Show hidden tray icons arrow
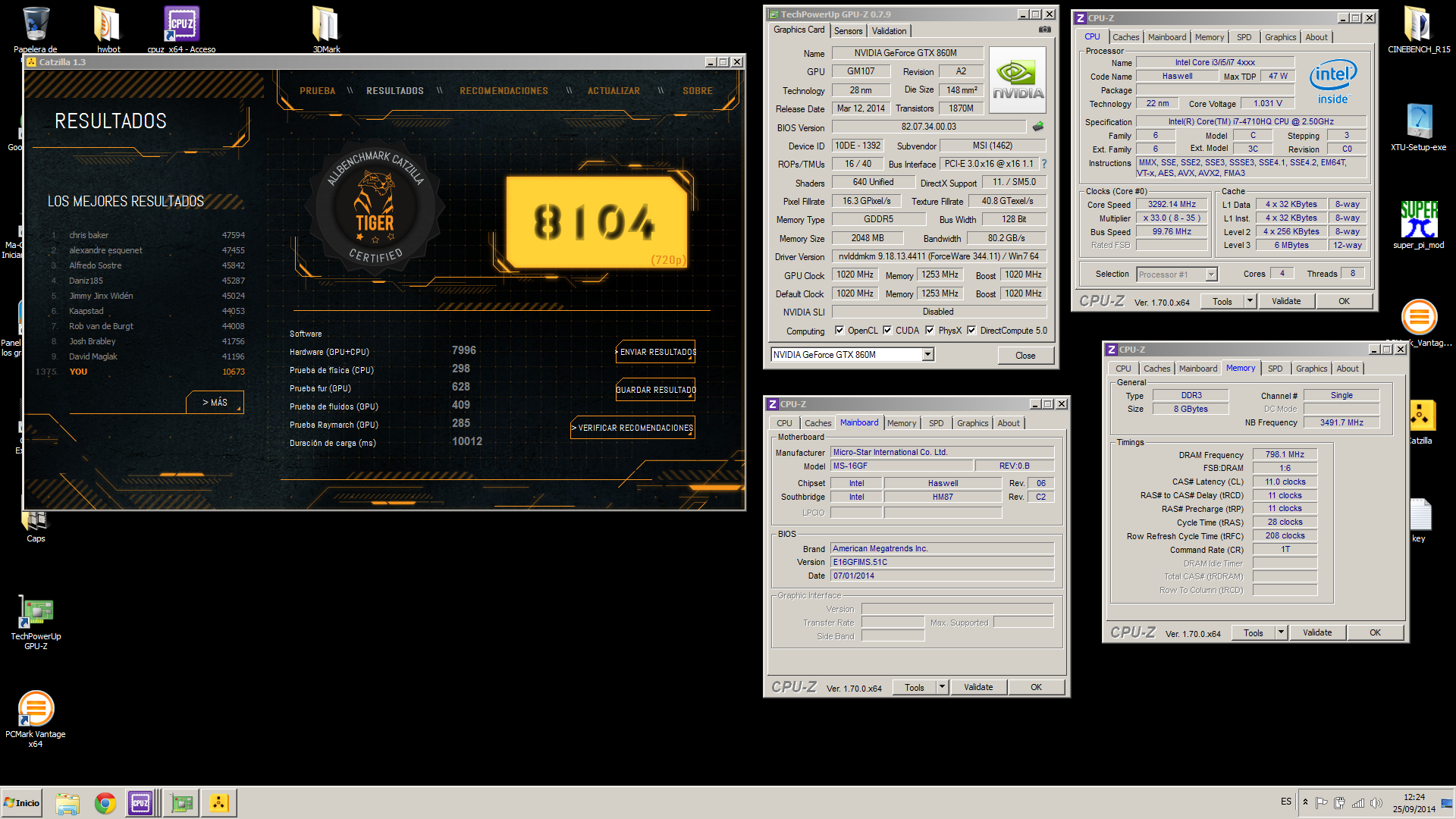This screenshot has width=1456, height=819. click(1305, 803)
